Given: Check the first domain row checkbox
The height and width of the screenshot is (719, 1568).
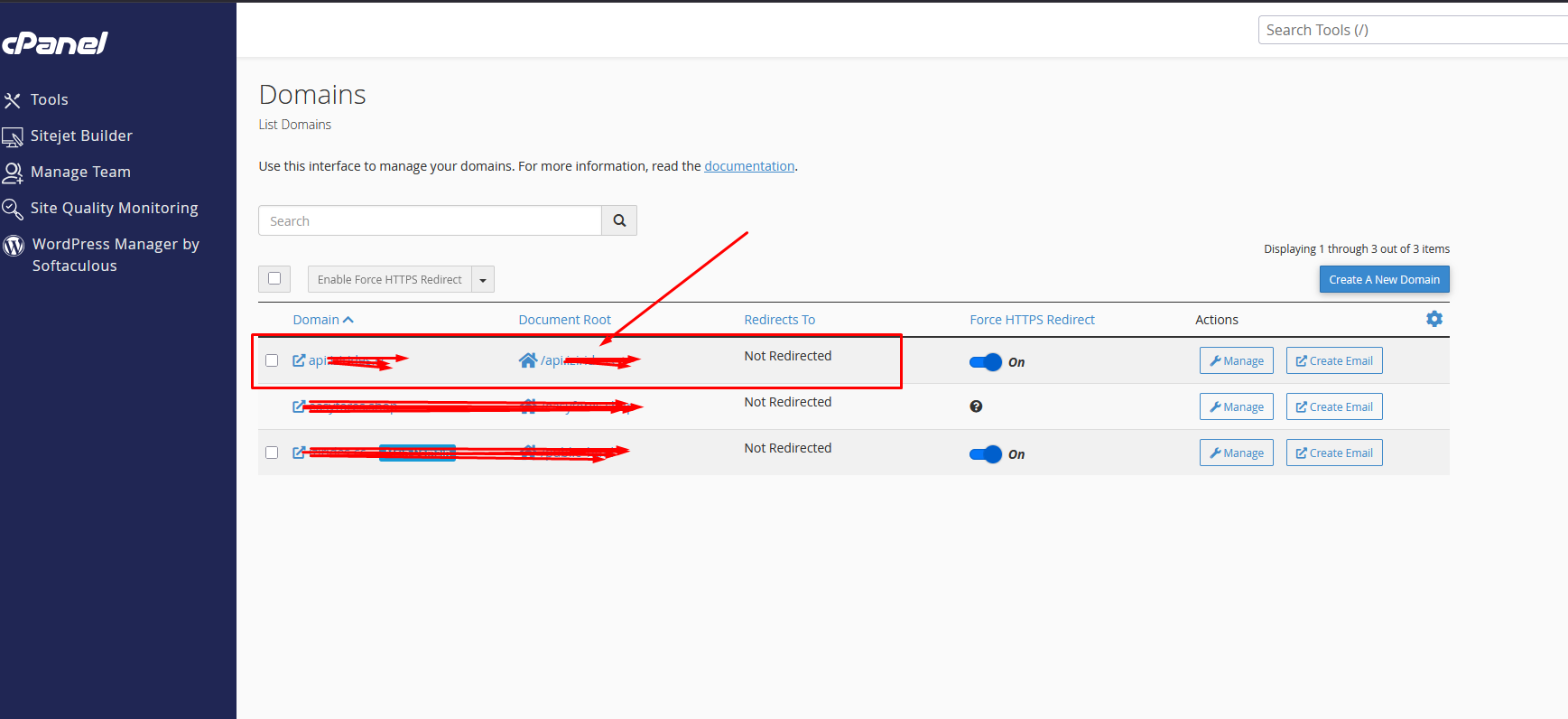Looking at the screenshot, I should tap(272, 360).
